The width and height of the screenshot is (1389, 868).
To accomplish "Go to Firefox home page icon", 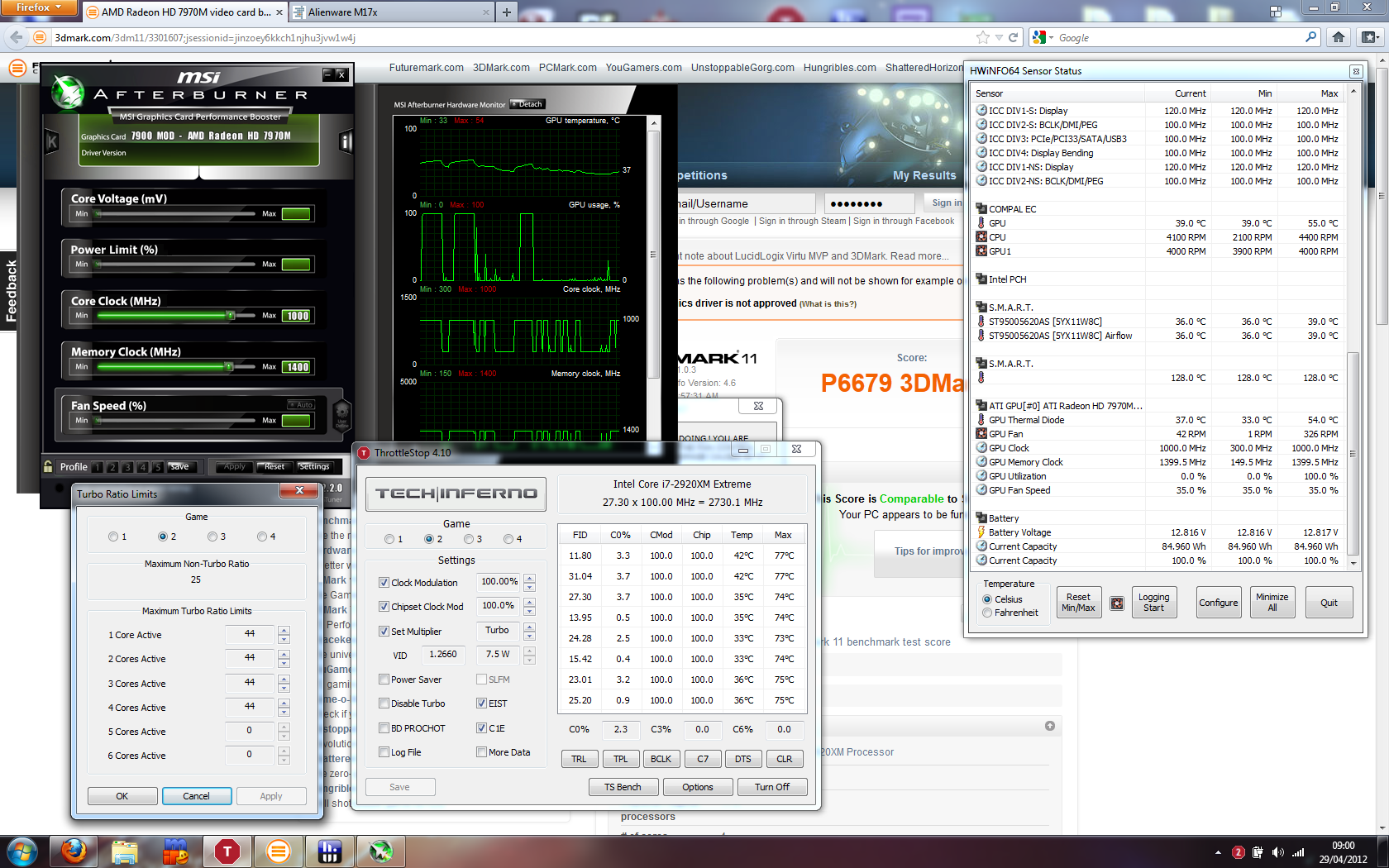I will click(x=1339, y=37).
